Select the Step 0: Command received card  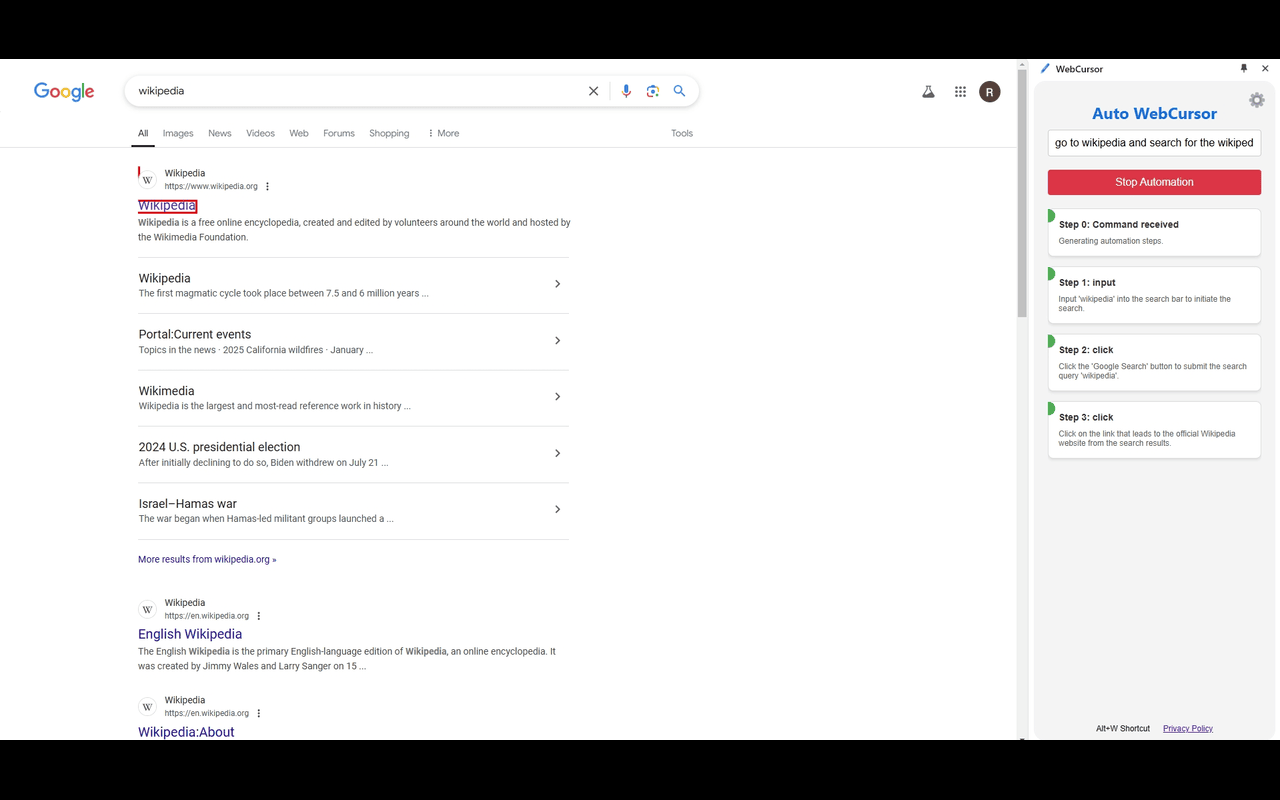1154,232
